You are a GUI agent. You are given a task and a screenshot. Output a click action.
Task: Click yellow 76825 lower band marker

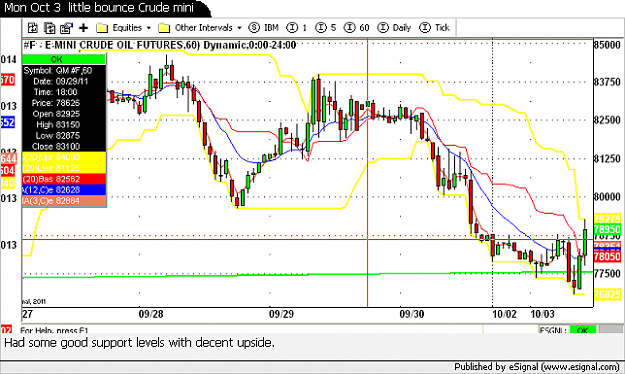tap(607, 294)
